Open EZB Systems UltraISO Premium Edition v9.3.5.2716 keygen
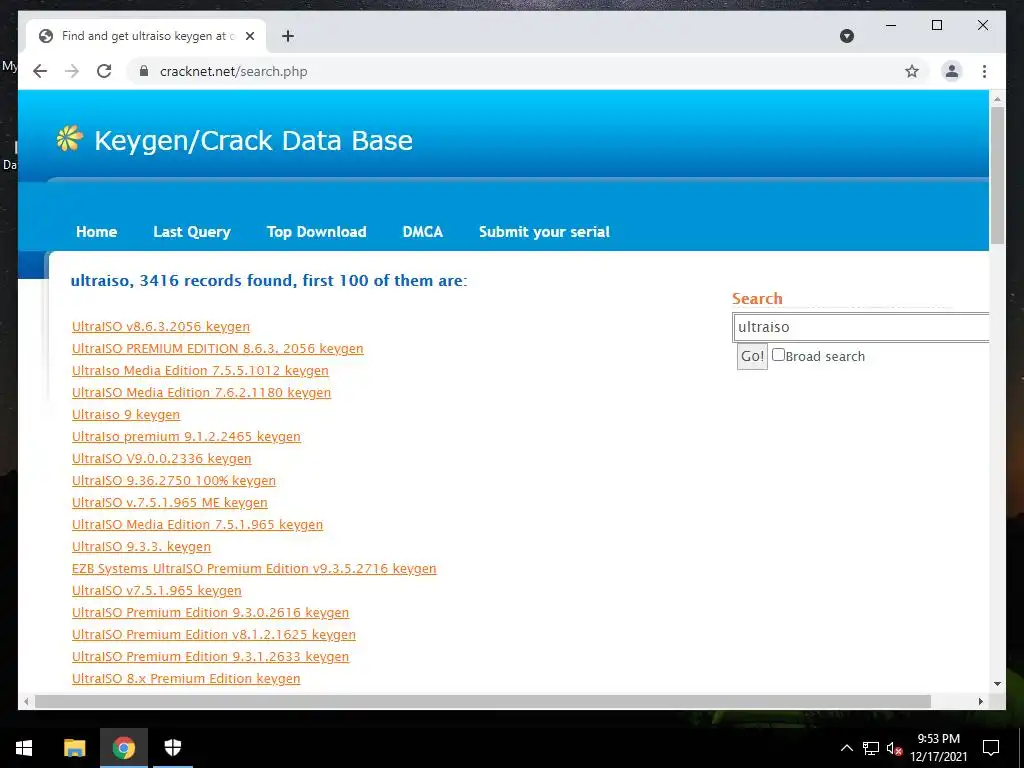The image size is (1024, 768). coord(254,569)
